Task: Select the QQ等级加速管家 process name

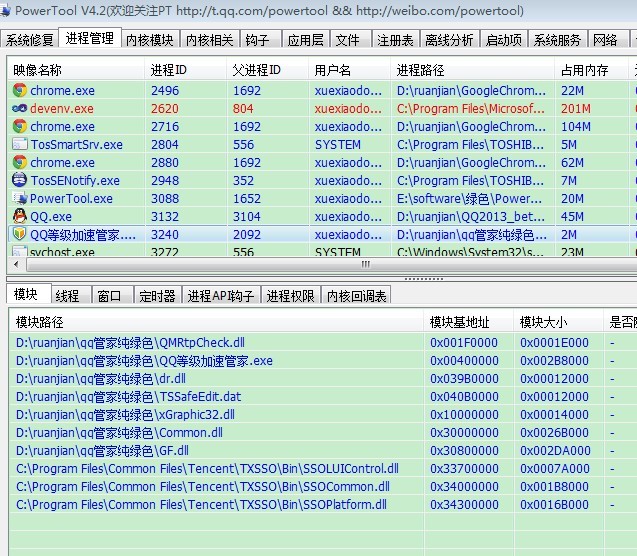Action: pyautogui.click(x=83, y=234)
